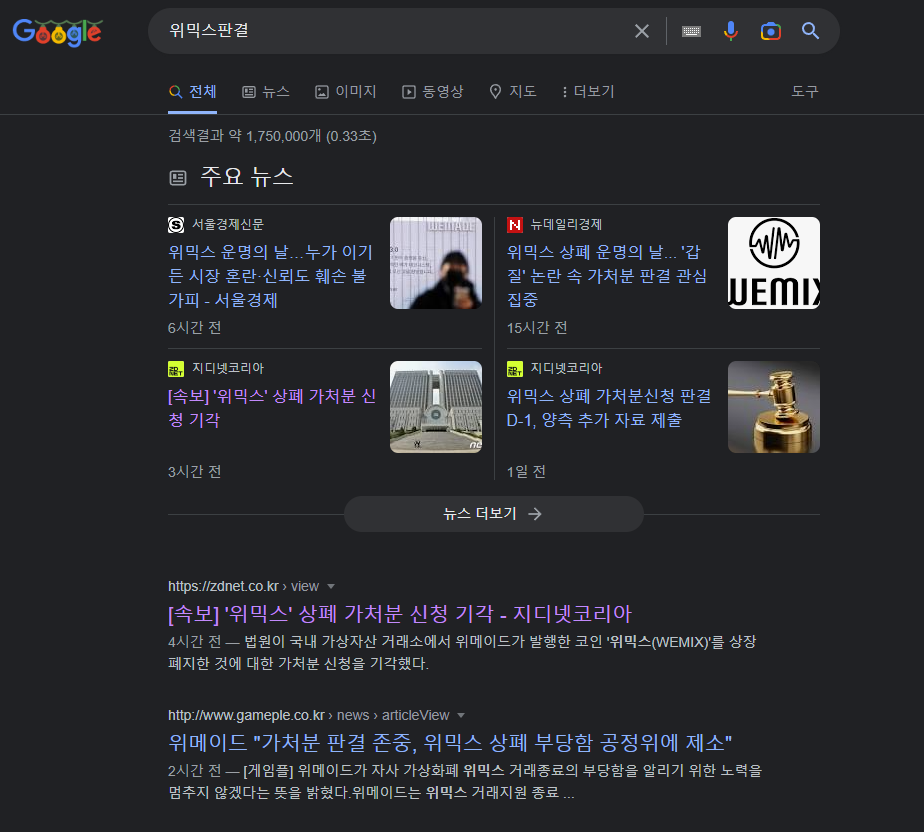Screen dimensions: 924x832
Task: Open headline 위믹스 상폐 운명의 날 갑질 논란
Action: pyautogui.click(x=607, y=276)
